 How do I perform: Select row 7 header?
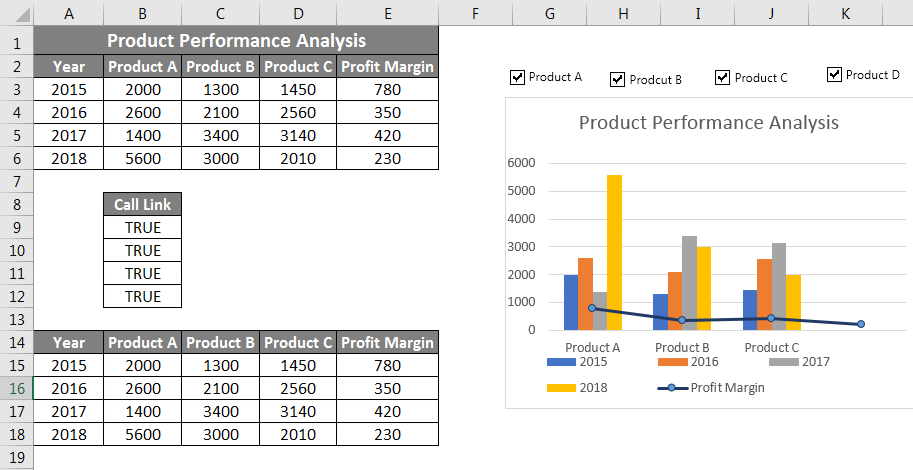17,182
